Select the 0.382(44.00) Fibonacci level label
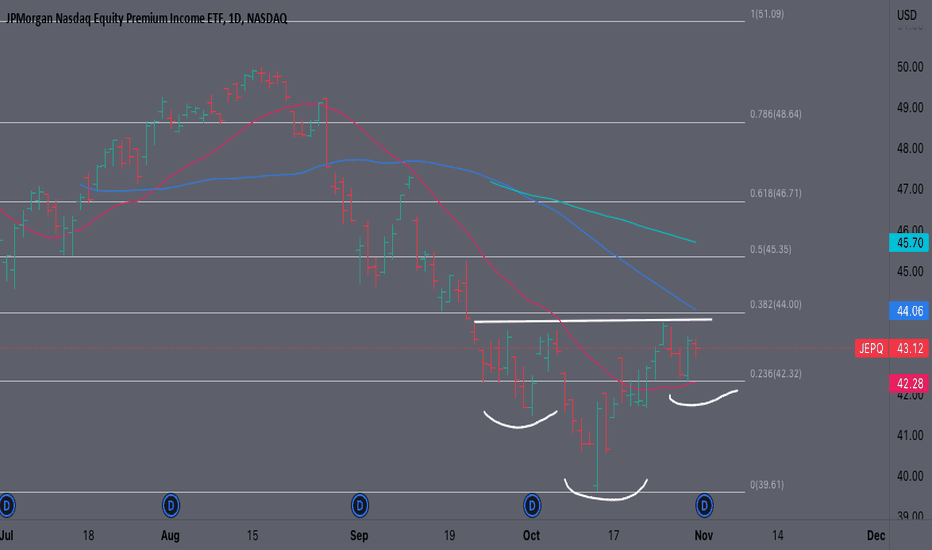Viewport: 932px width, 550px height. tap(776, 304)
